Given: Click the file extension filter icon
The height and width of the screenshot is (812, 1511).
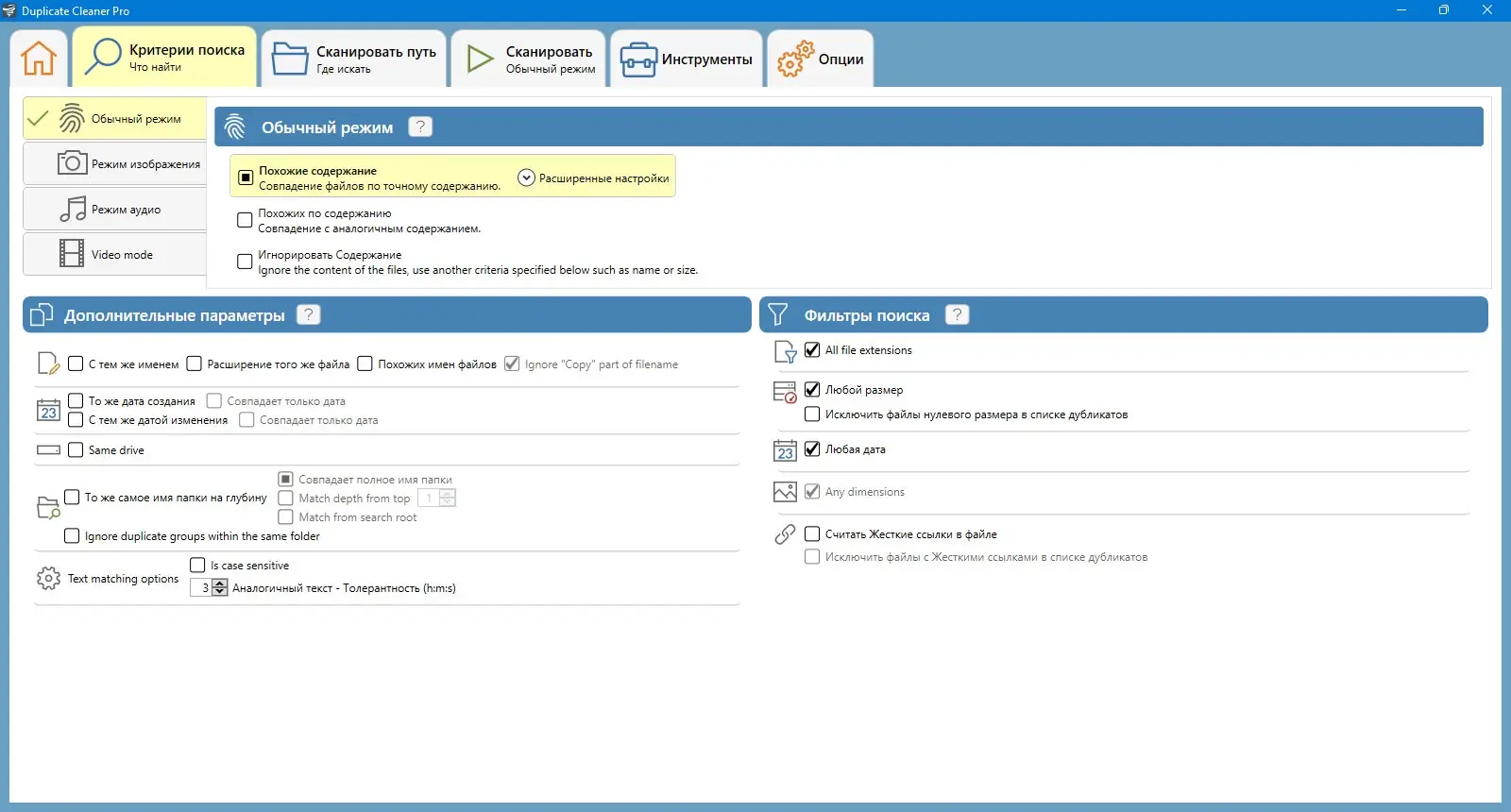Looking at the screenshot, I should tap(785, 352).
